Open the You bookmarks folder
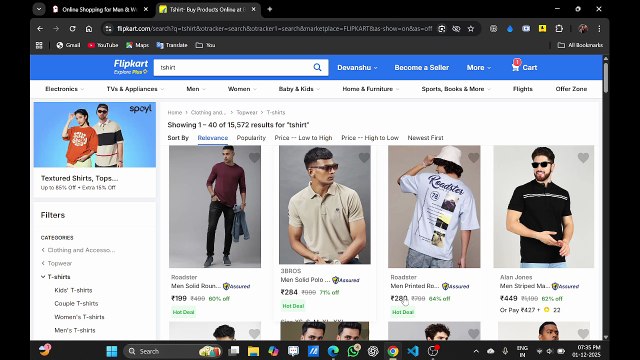 coord(205,45)
